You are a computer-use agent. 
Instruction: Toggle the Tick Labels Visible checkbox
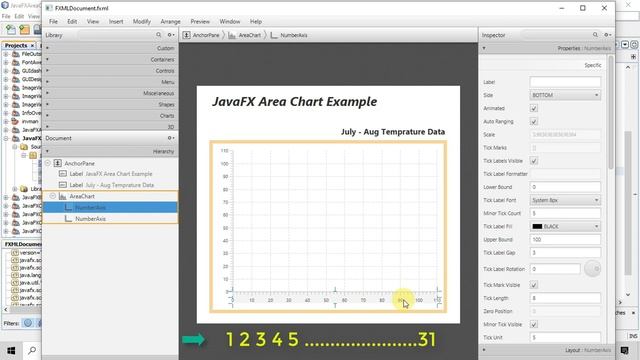(533, 161)
